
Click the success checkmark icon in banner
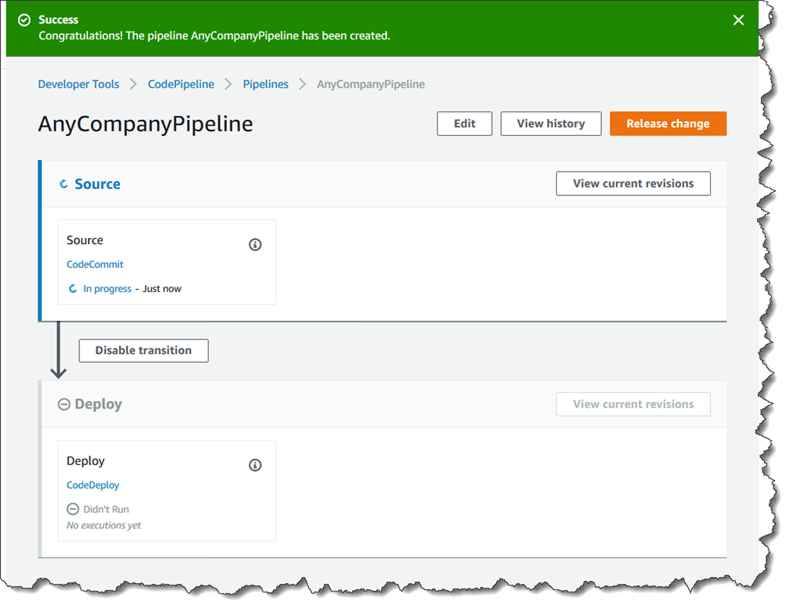[x=24, y=20]
